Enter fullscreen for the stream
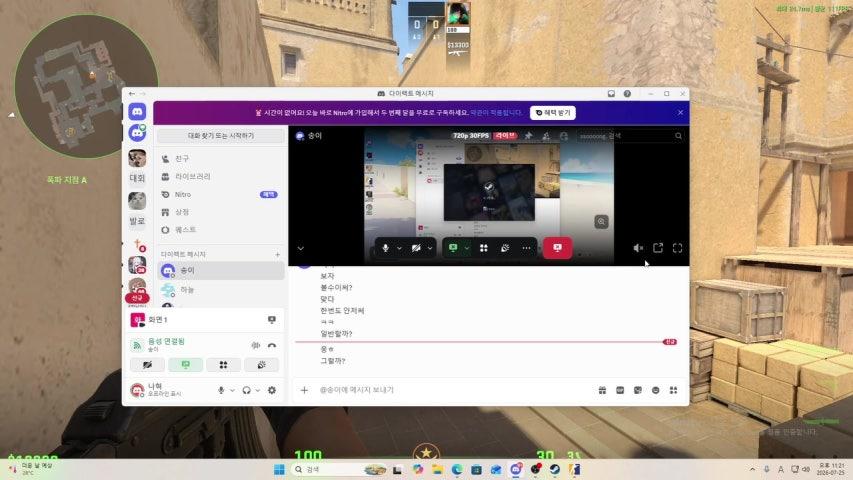853x480 pixels. click(x=677, y=248)
